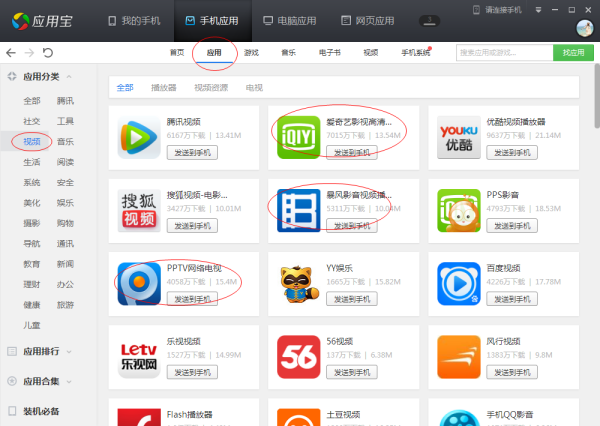Click the vertical scrollbar thumb
The image size is (600, 426).
597,96
